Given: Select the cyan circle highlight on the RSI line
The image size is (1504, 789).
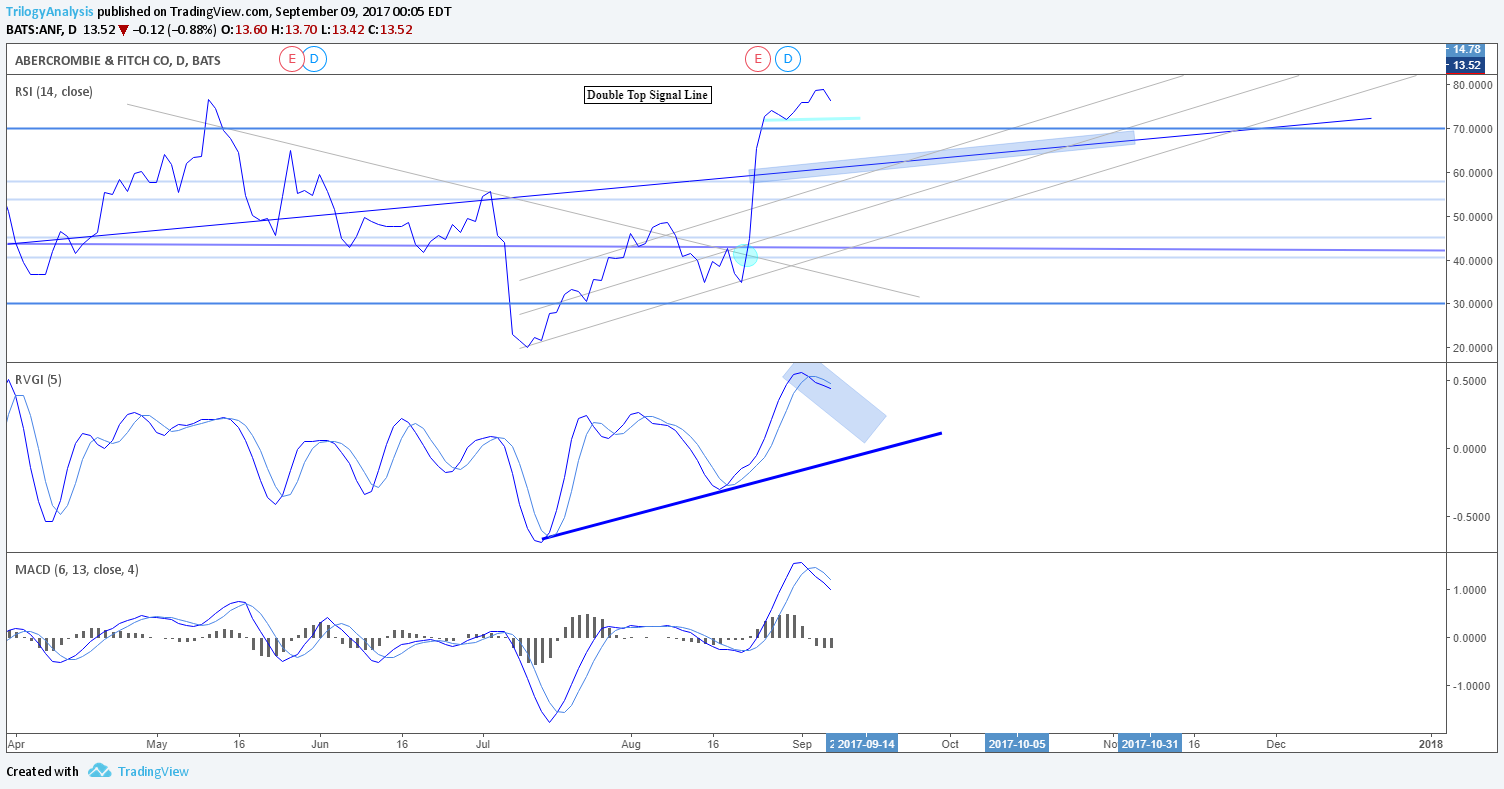Looking at the screenshot, I should point(745,255).
